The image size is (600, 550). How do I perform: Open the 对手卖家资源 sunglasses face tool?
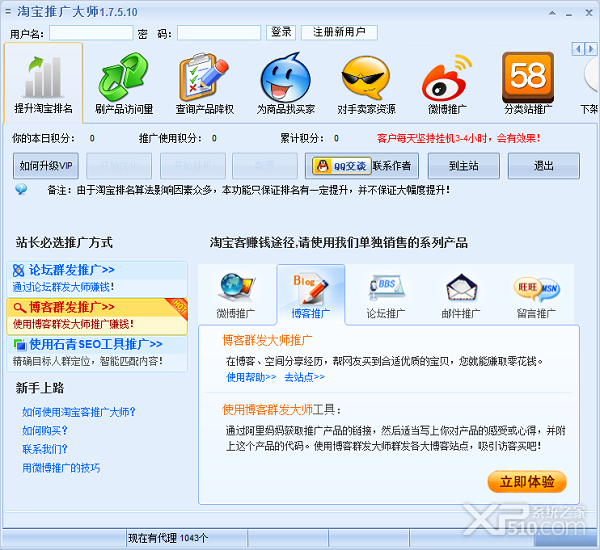(x=366, y=83)
